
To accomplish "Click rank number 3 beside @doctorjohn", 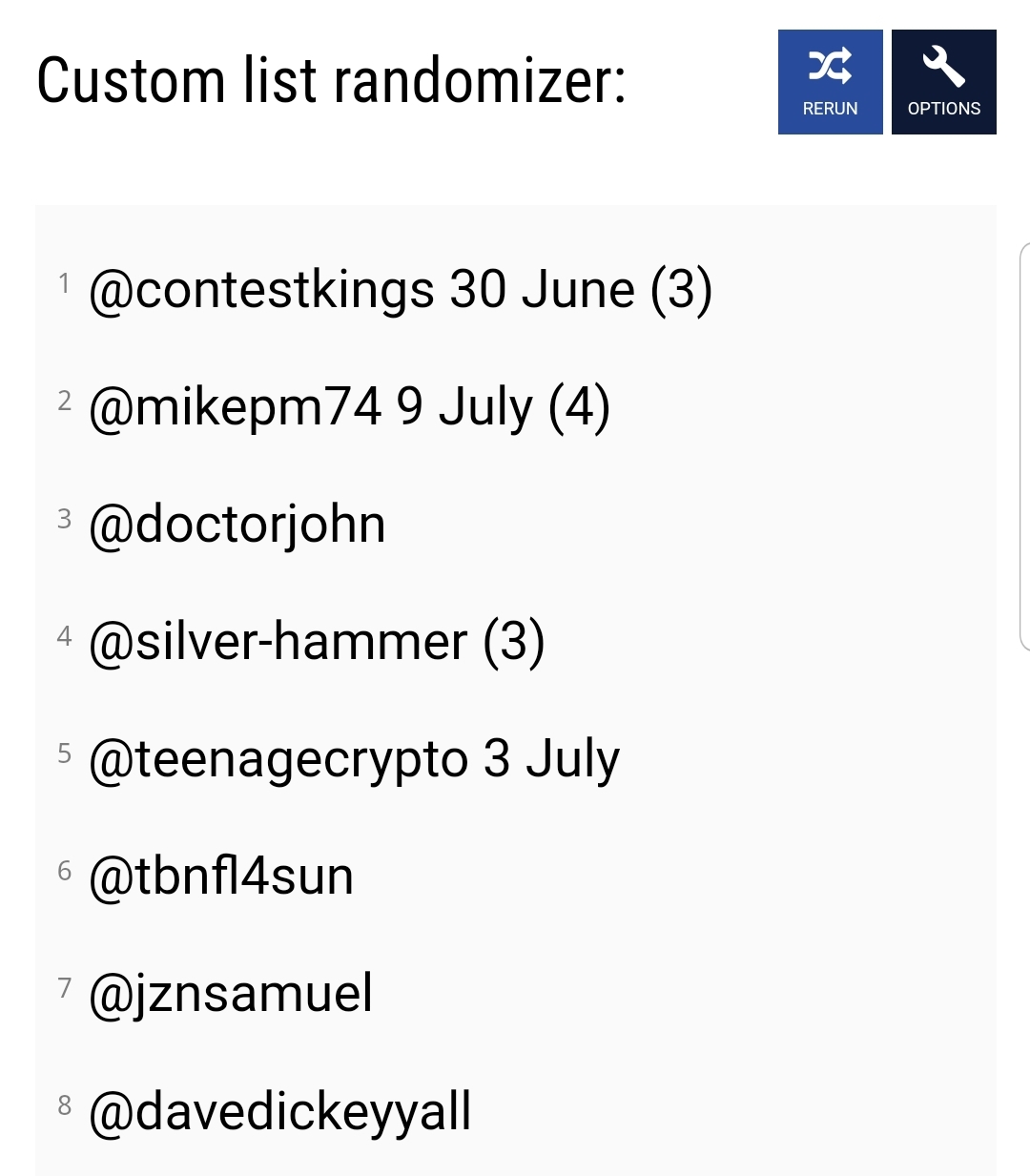I will [64, 518].
